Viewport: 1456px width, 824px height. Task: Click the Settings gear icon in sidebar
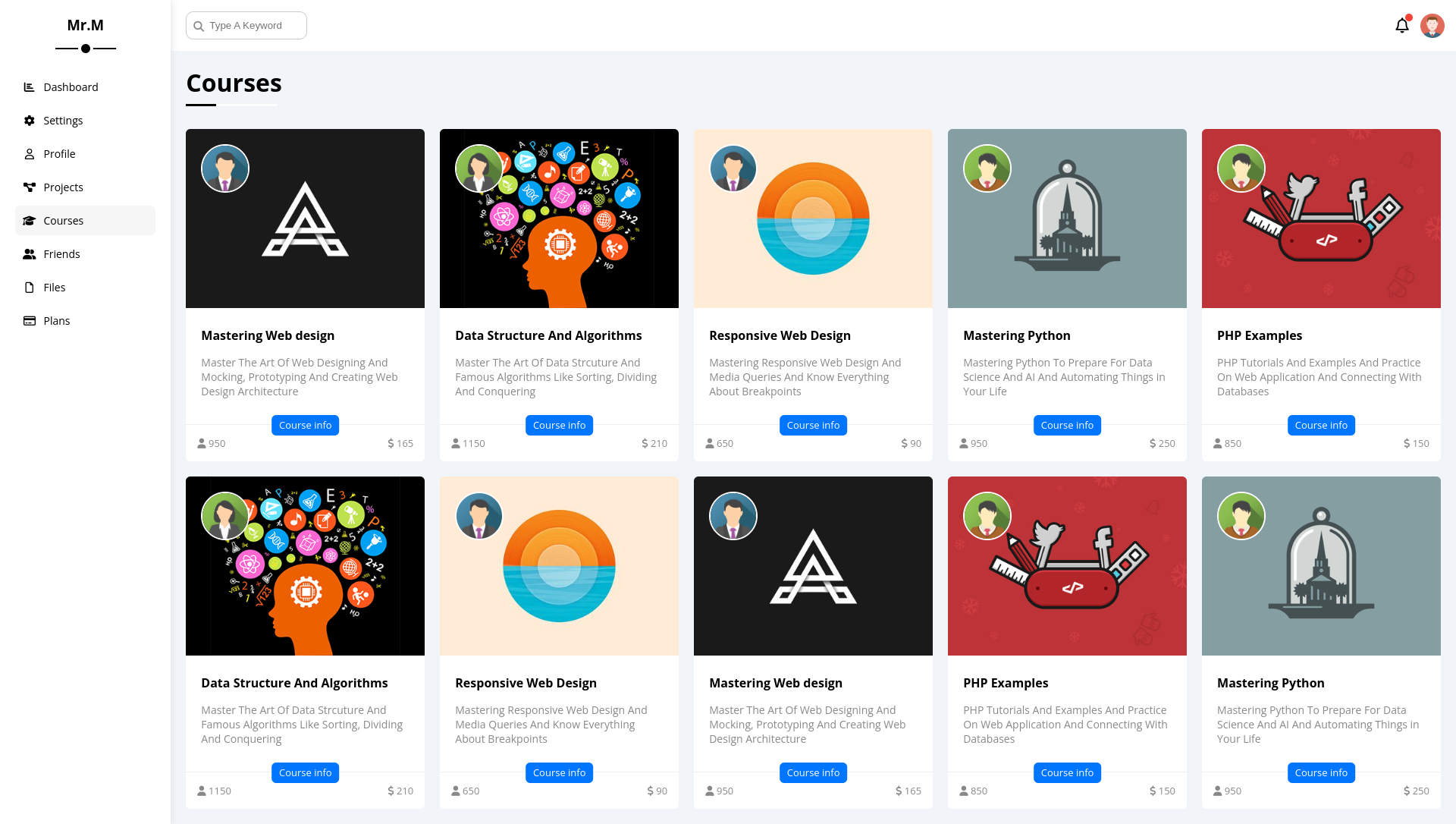[x=29, y=121]
